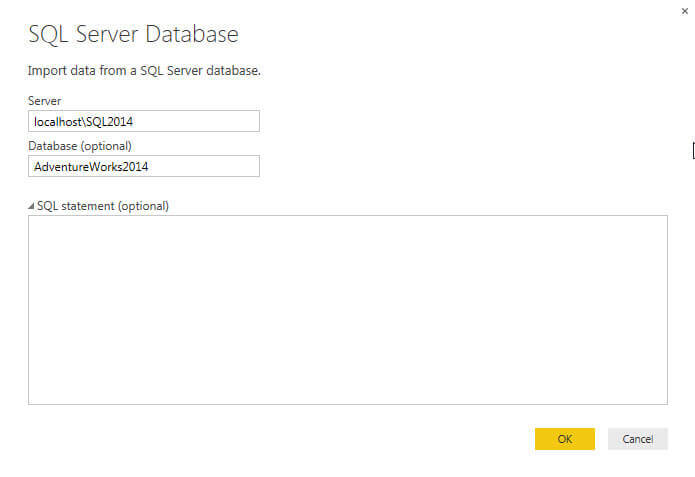695x477 pixels.
Task: Click the empty space after AdventureWorks2014
Action: coord(215,166)
